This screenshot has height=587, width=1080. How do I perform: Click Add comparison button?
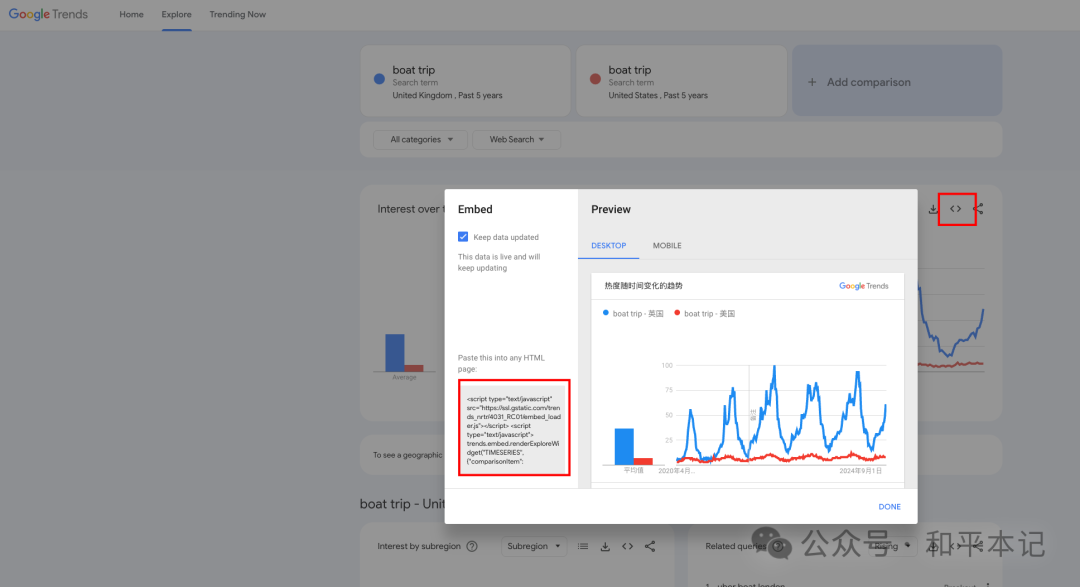pos(897,81)
